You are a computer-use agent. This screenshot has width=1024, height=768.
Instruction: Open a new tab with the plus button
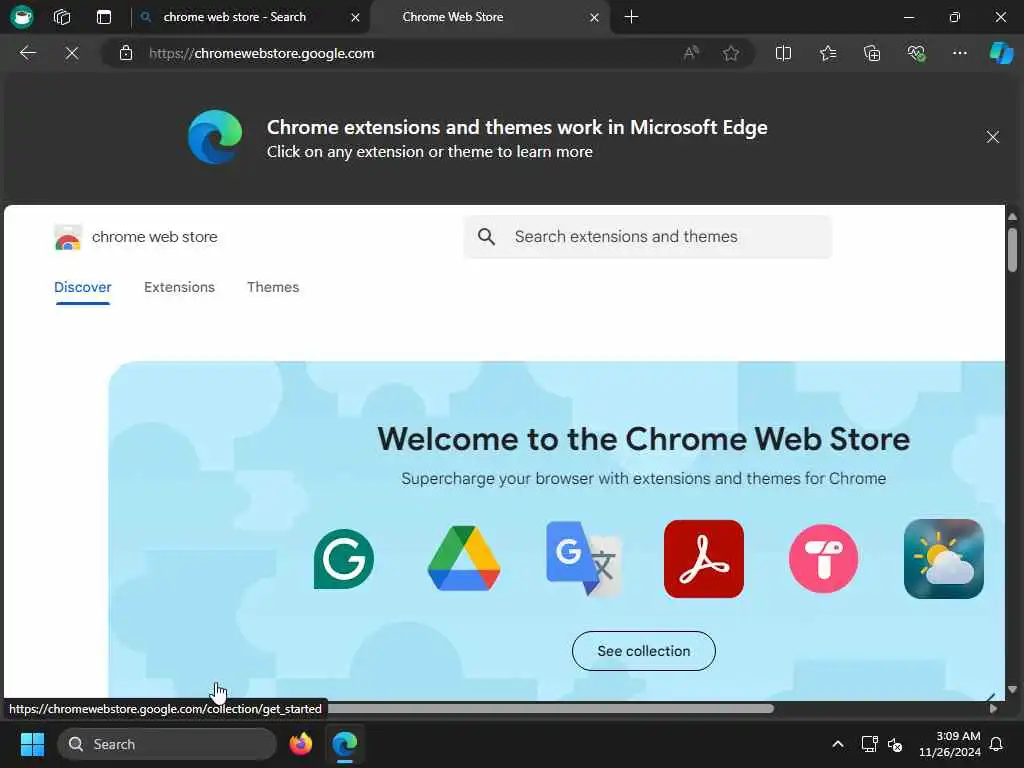(x=631, y=17)
